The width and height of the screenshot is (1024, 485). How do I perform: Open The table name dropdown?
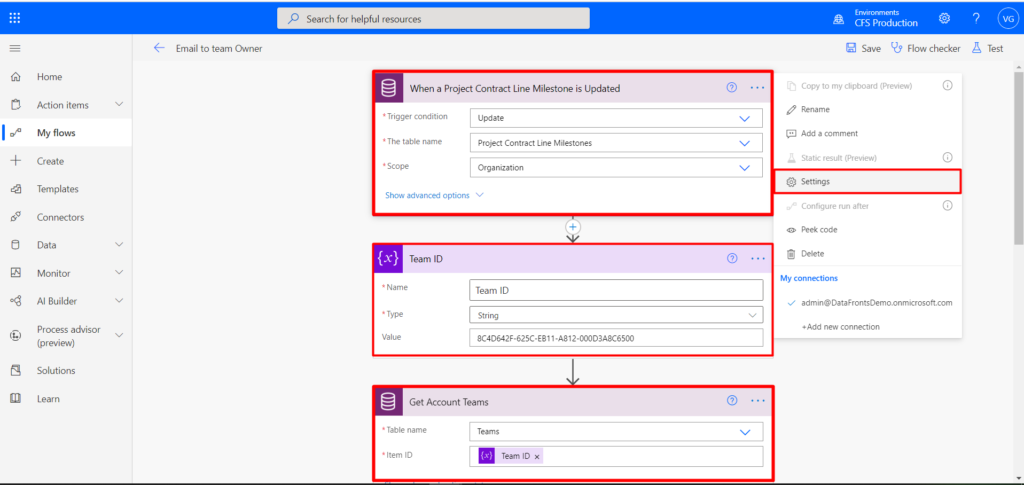pyautogui.click(x=616, y=143)
